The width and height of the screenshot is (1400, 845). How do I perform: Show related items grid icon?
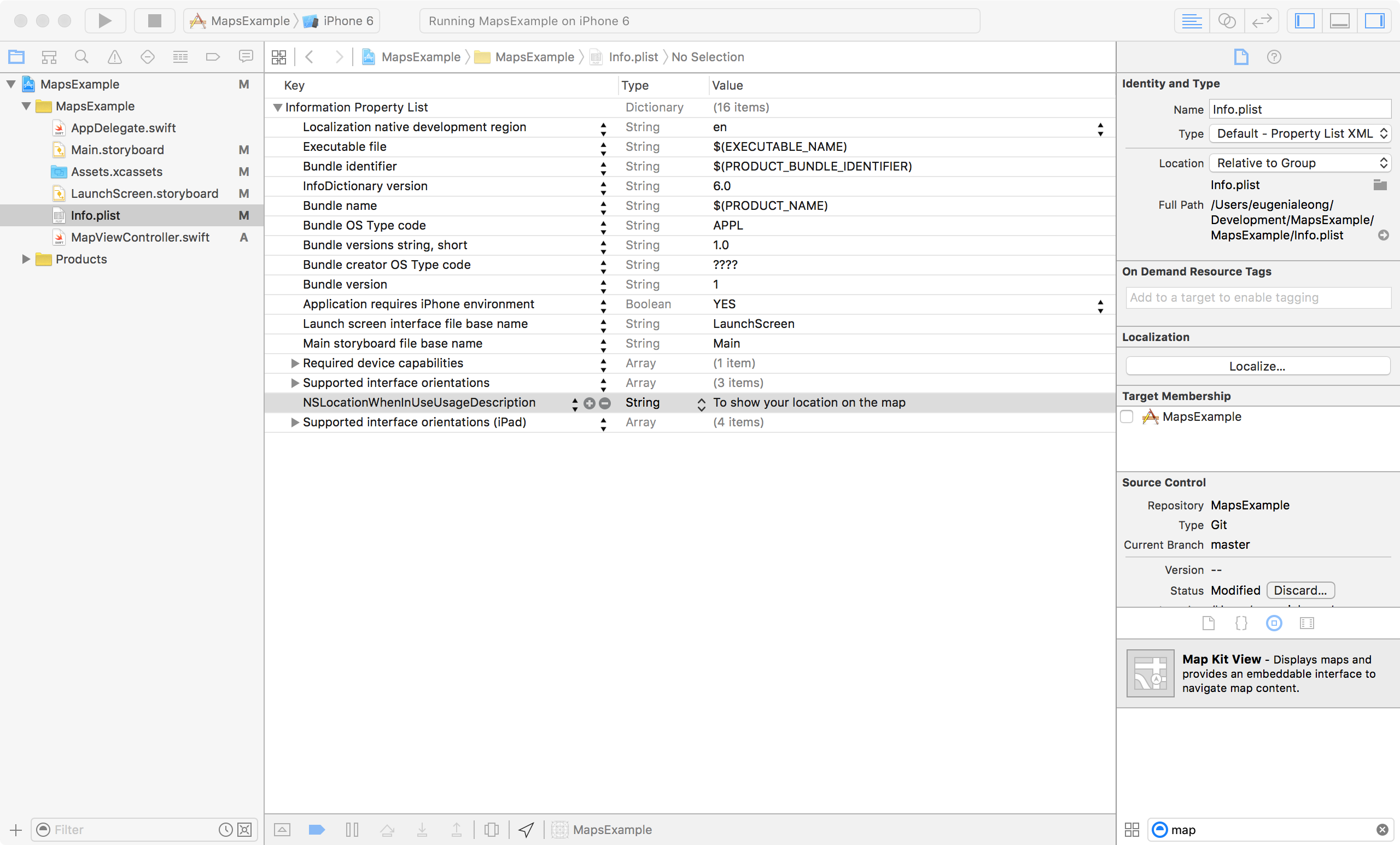[x=278, y=57]
